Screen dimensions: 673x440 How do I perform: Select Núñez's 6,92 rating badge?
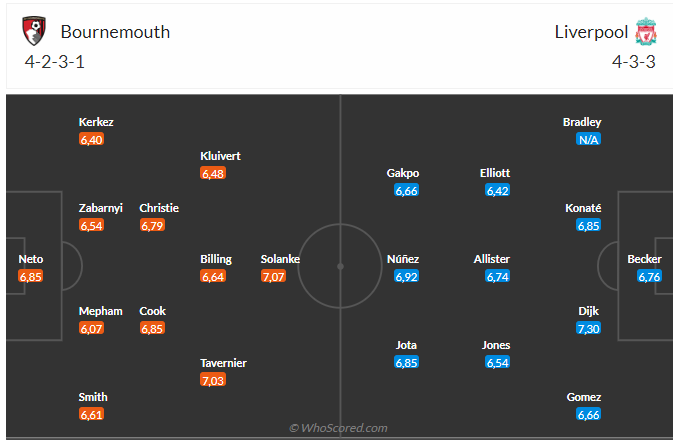[x=406, y=276]
